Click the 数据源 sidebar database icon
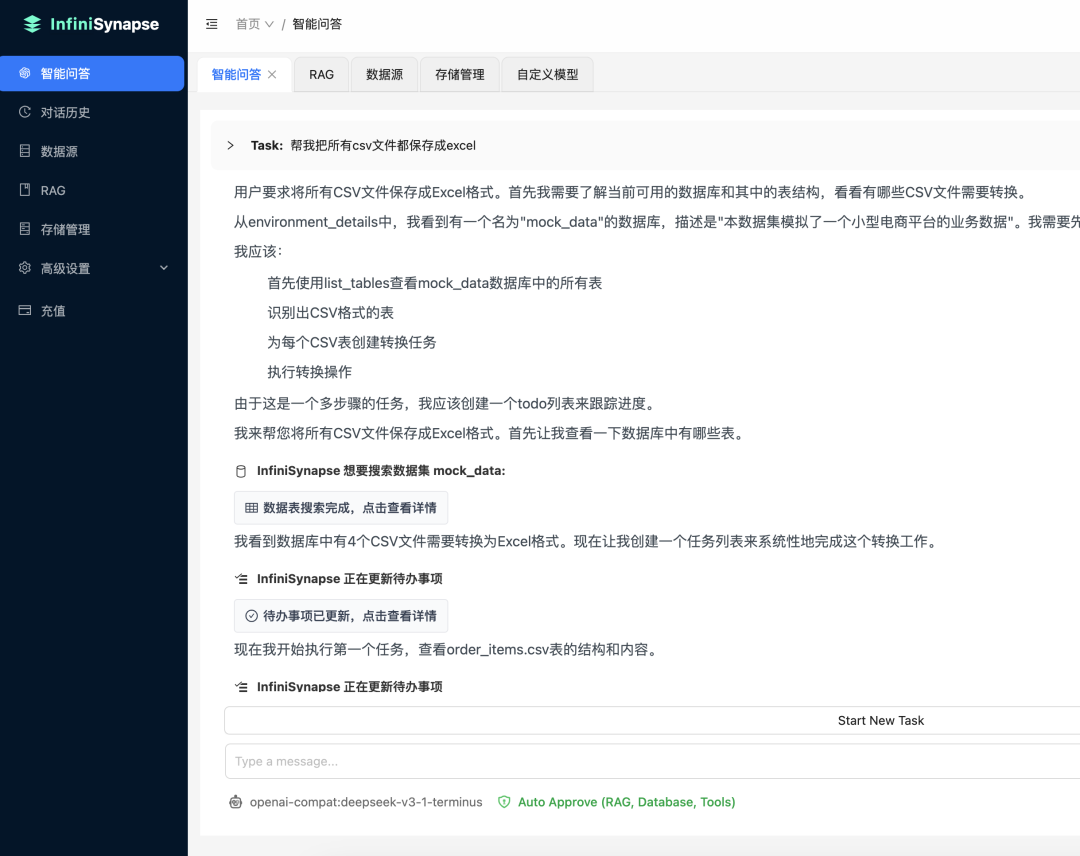The height and width of the screenshot is (856, 1080). click(x=25, y=151)
